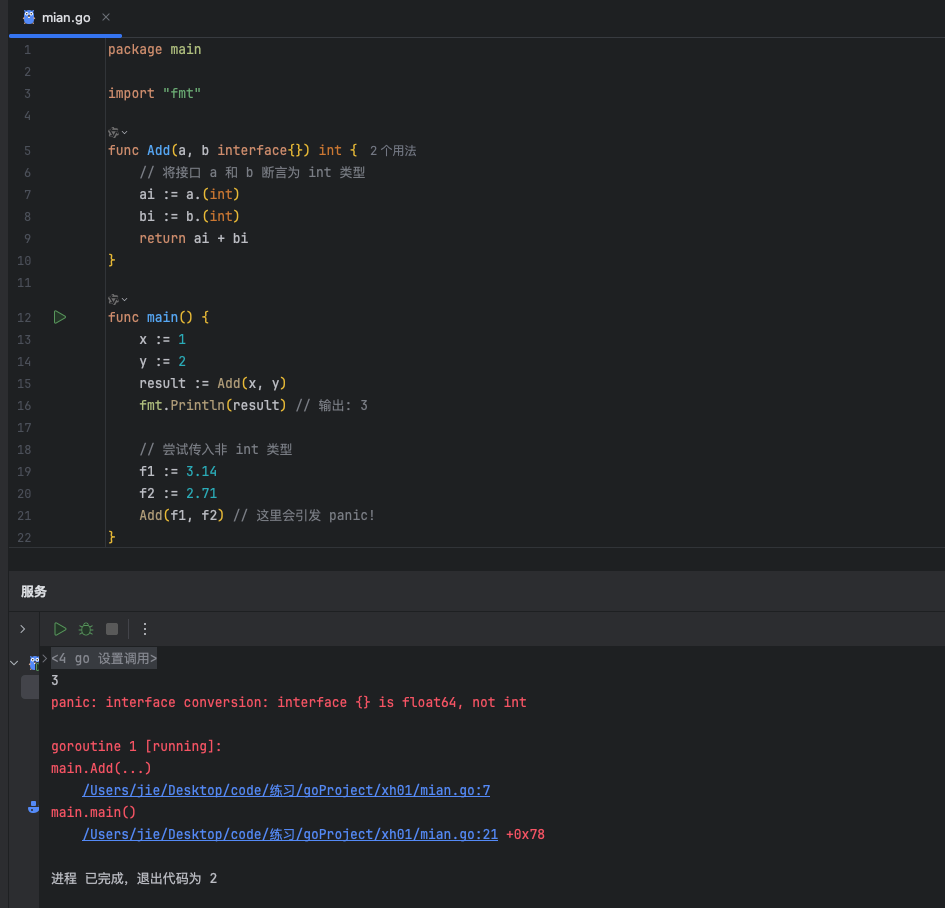This screenshot has height=908, width=945.
Task: Show usages via the '2 个用法' hint
Action: click(x=393, y=151)
